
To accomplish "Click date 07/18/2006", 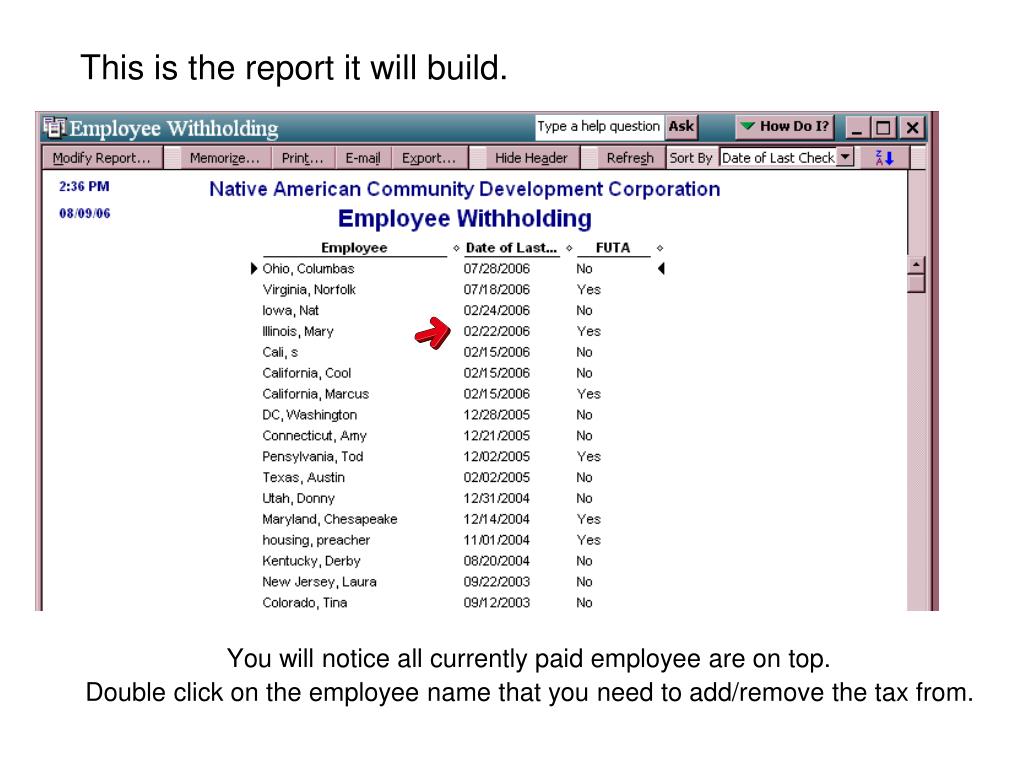I will 497,289.
